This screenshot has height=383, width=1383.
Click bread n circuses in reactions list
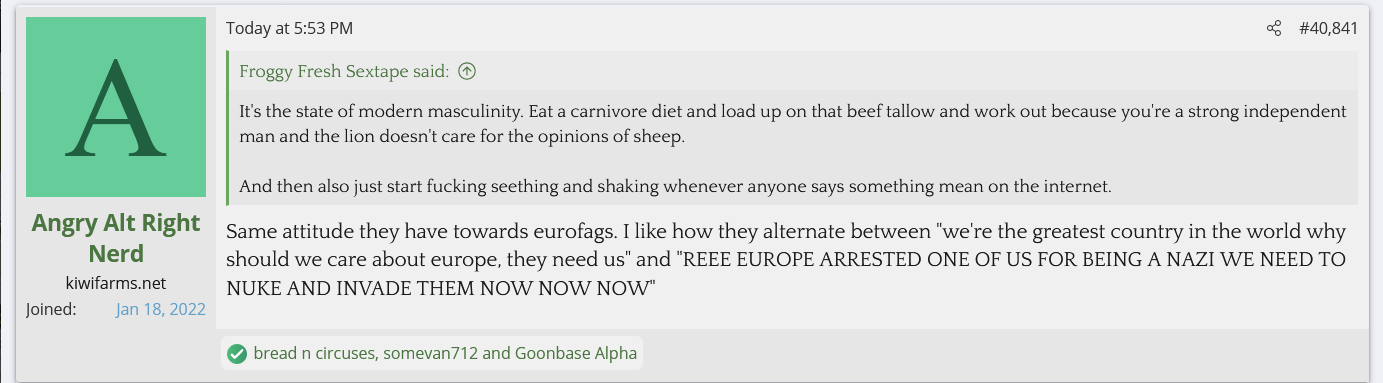tap(315, 353)
